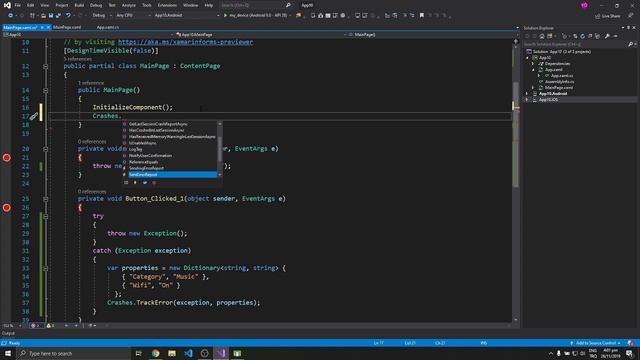Viewport: 640px width, 360px height.
Task: Click the IntelliSense list scrollbar
Action: [x=220, y=149]
